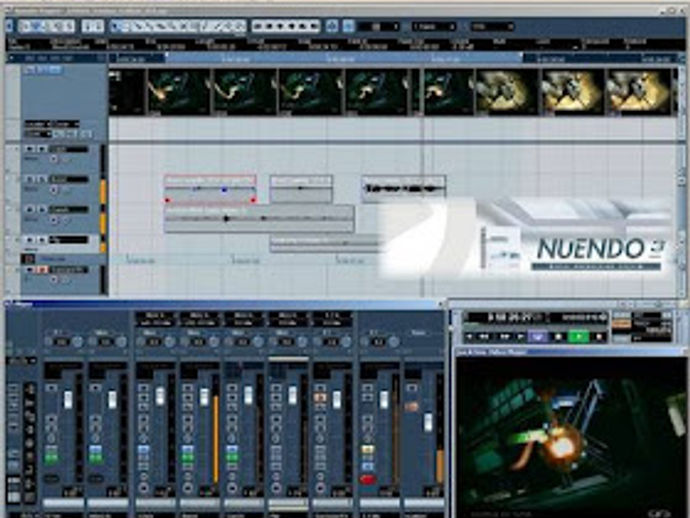Image resolution: width=690 pixels, height=518 pixels.
Task: Click the Fast Forward button in transport panel
Action: (504, 337)
